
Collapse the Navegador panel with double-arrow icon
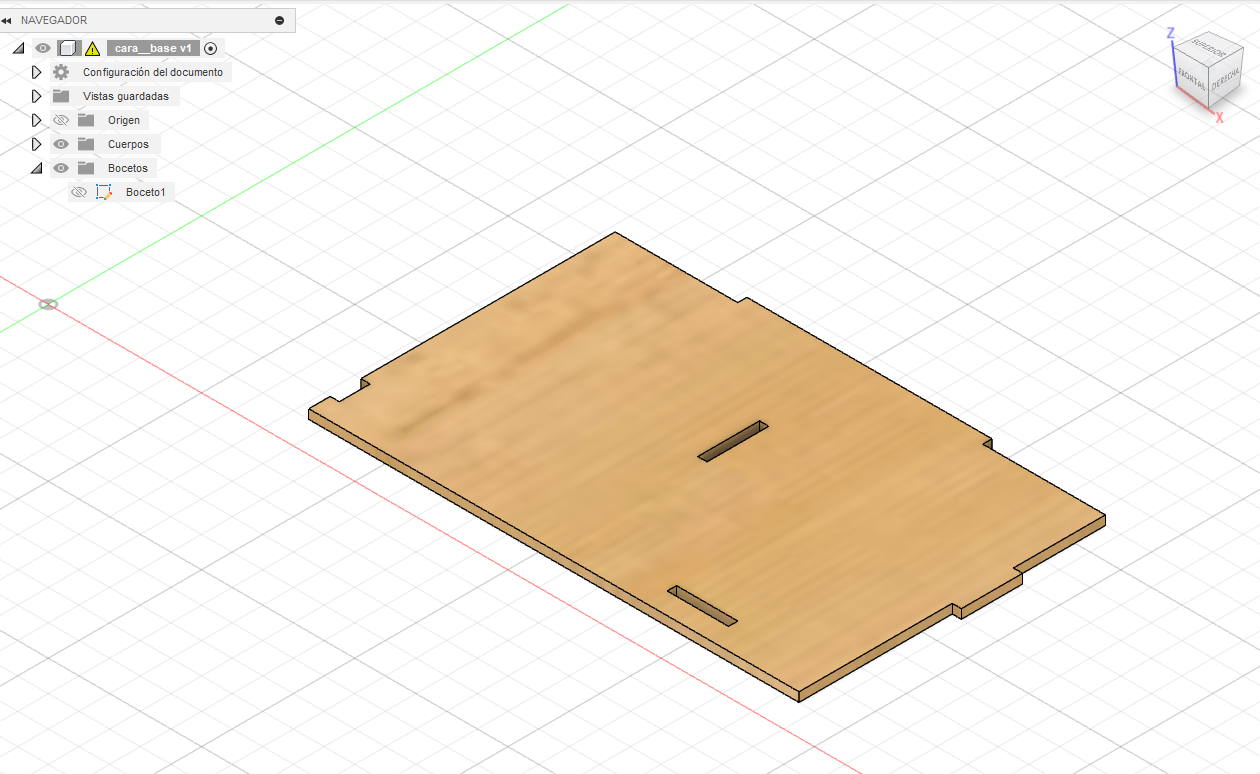pos(7,20)
